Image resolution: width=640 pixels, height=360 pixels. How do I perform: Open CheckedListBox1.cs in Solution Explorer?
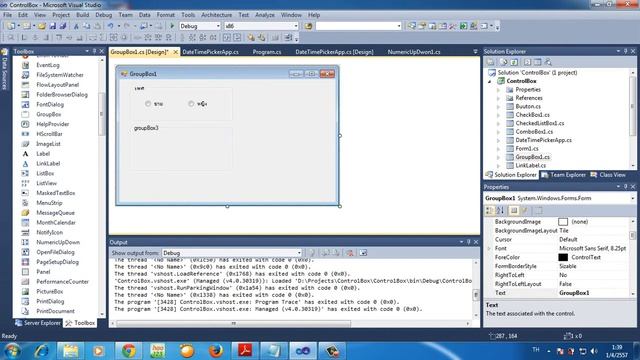[540, 123]
